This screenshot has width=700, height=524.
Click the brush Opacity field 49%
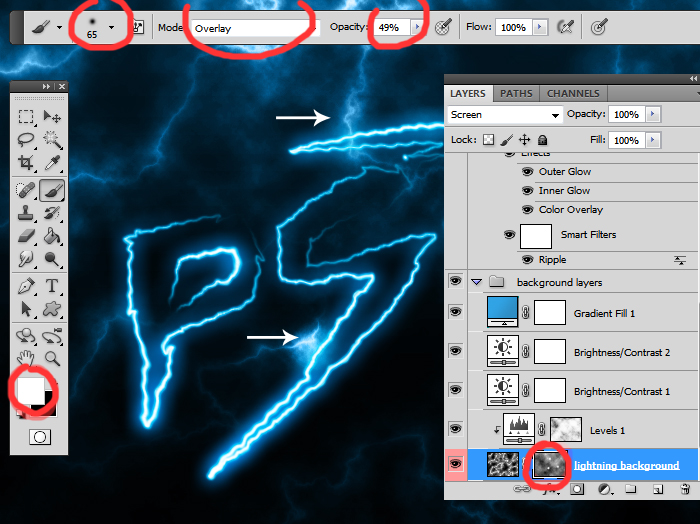pos(392,27)
